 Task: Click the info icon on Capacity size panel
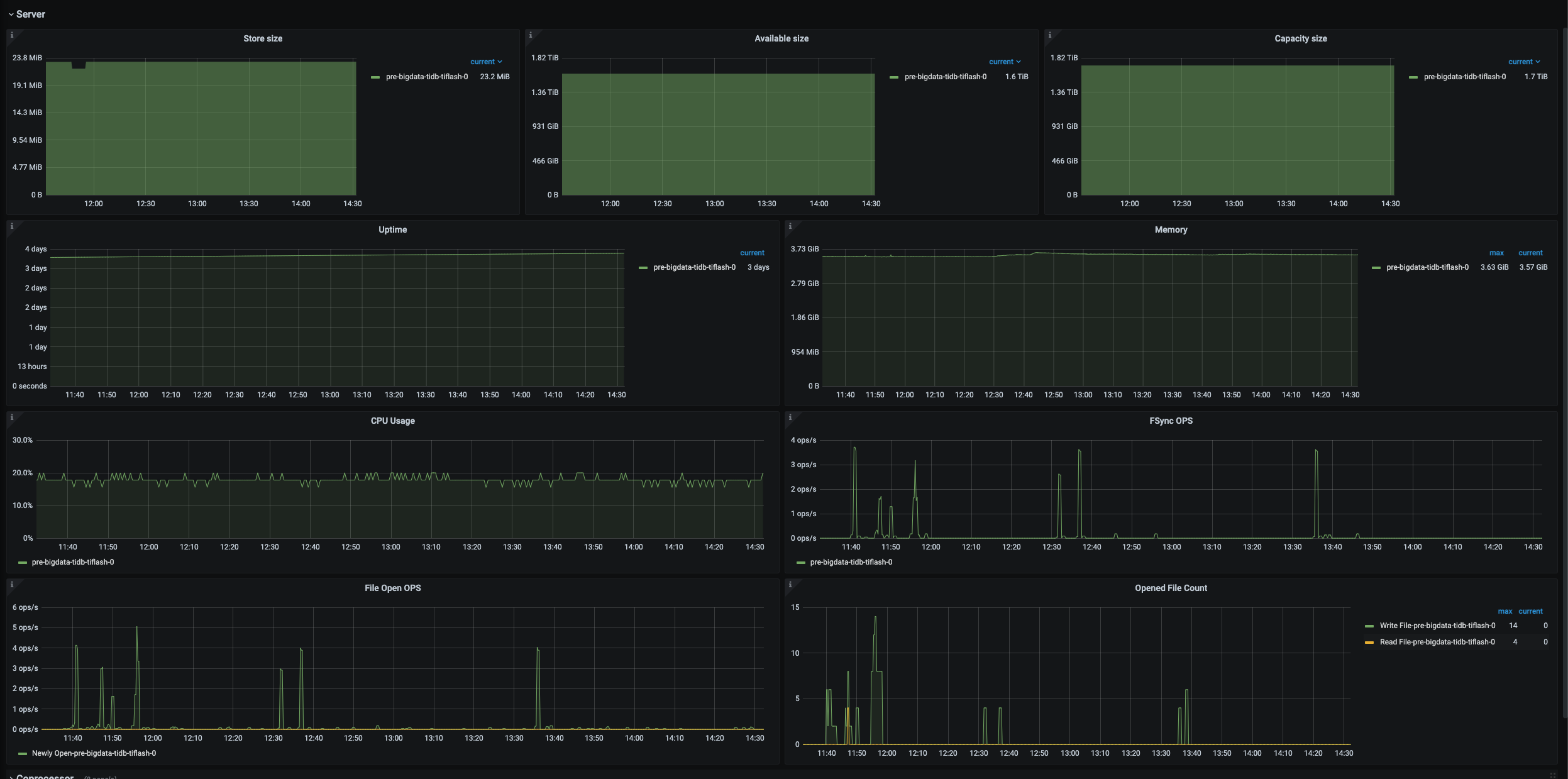[x=1049, y=35]
